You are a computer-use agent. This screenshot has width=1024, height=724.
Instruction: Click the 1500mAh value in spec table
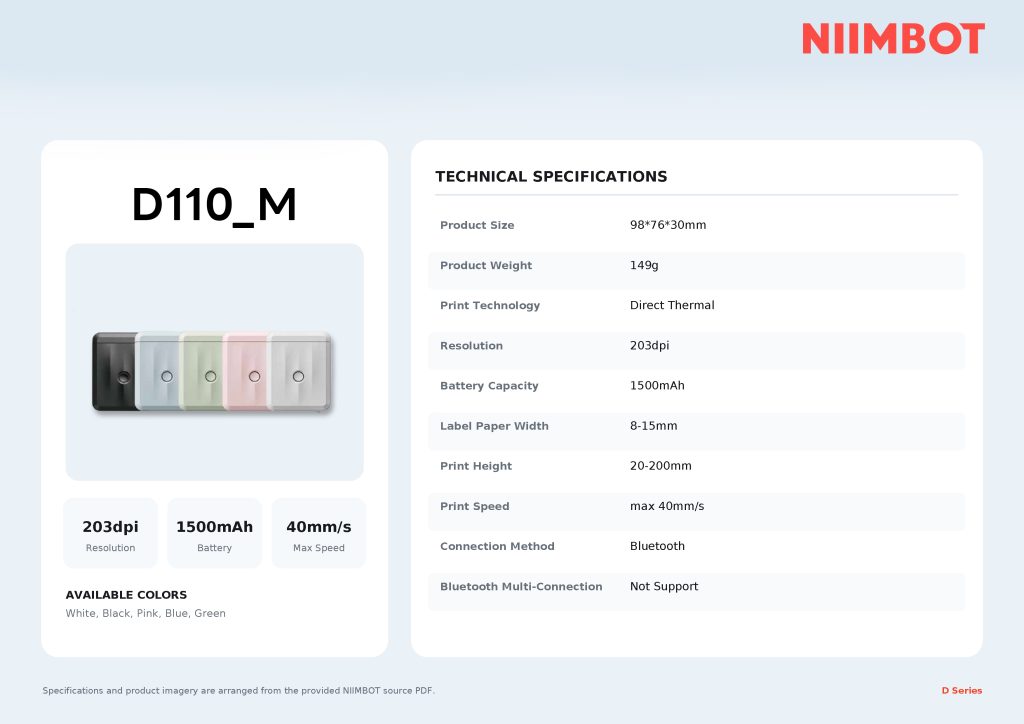click(x=657, y=385)
